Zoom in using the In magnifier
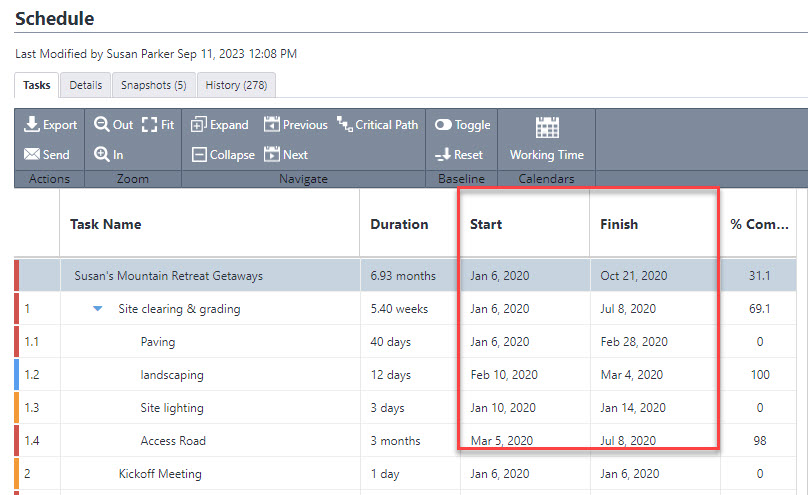808x495 pixels. pyautogui.click(x=102, y=155)
